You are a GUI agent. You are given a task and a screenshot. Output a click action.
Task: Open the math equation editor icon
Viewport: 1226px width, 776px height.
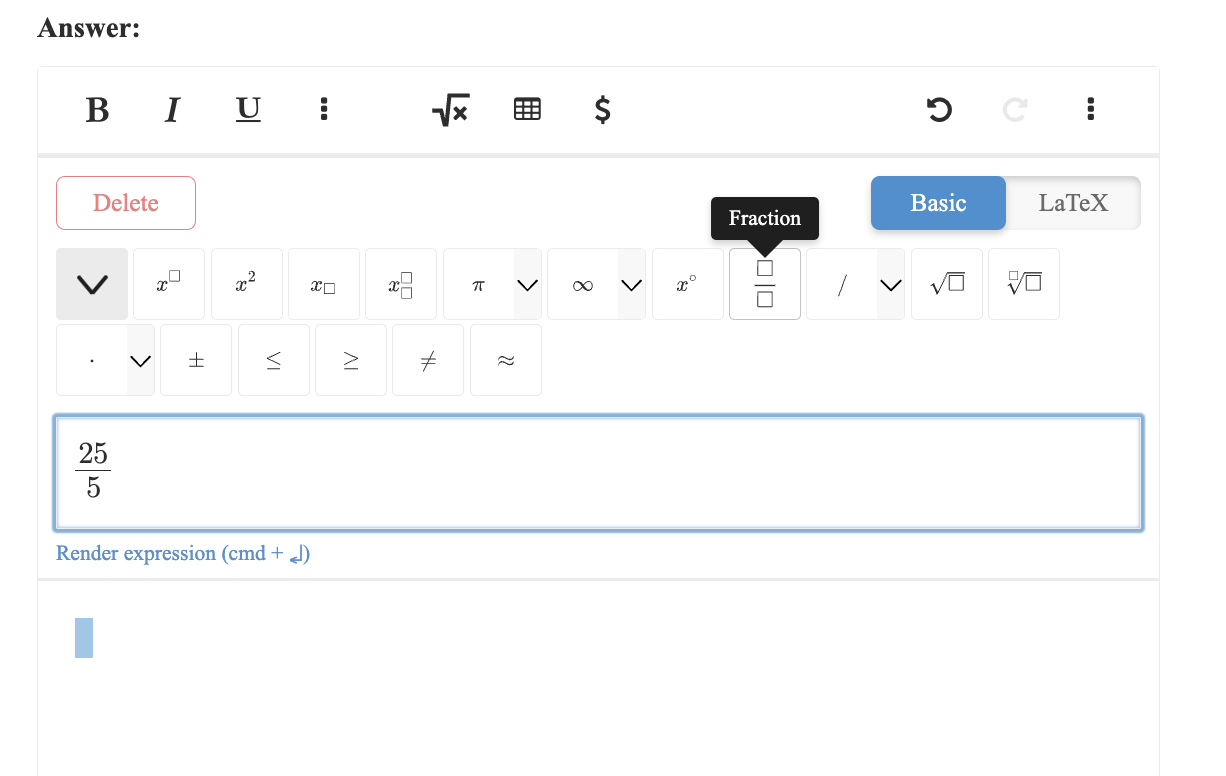point(451,110)
